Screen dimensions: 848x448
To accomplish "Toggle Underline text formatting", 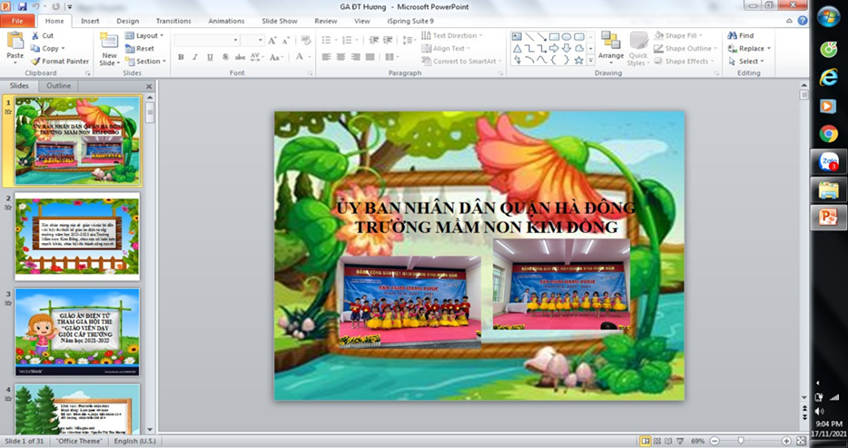I will pyautogui.click(x=209, y=58).
